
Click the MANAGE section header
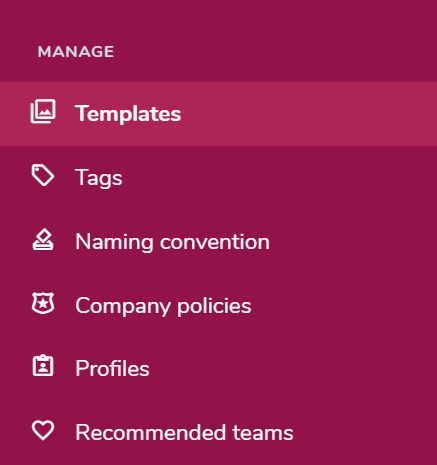[76, 52]
